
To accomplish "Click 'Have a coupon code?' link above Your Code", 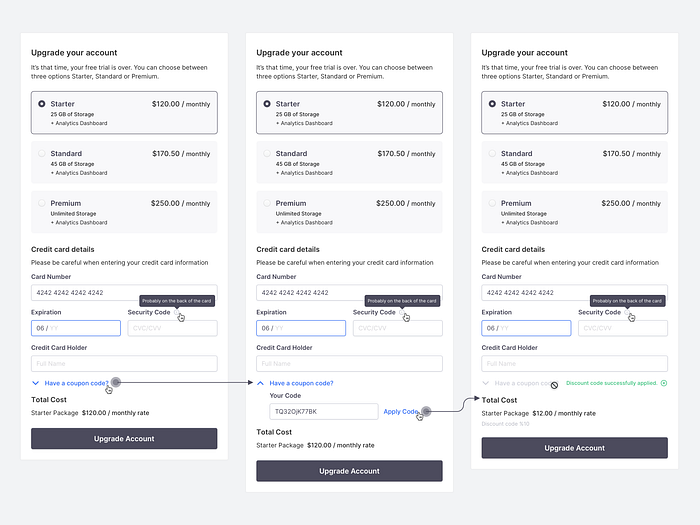I will [301, 383].
